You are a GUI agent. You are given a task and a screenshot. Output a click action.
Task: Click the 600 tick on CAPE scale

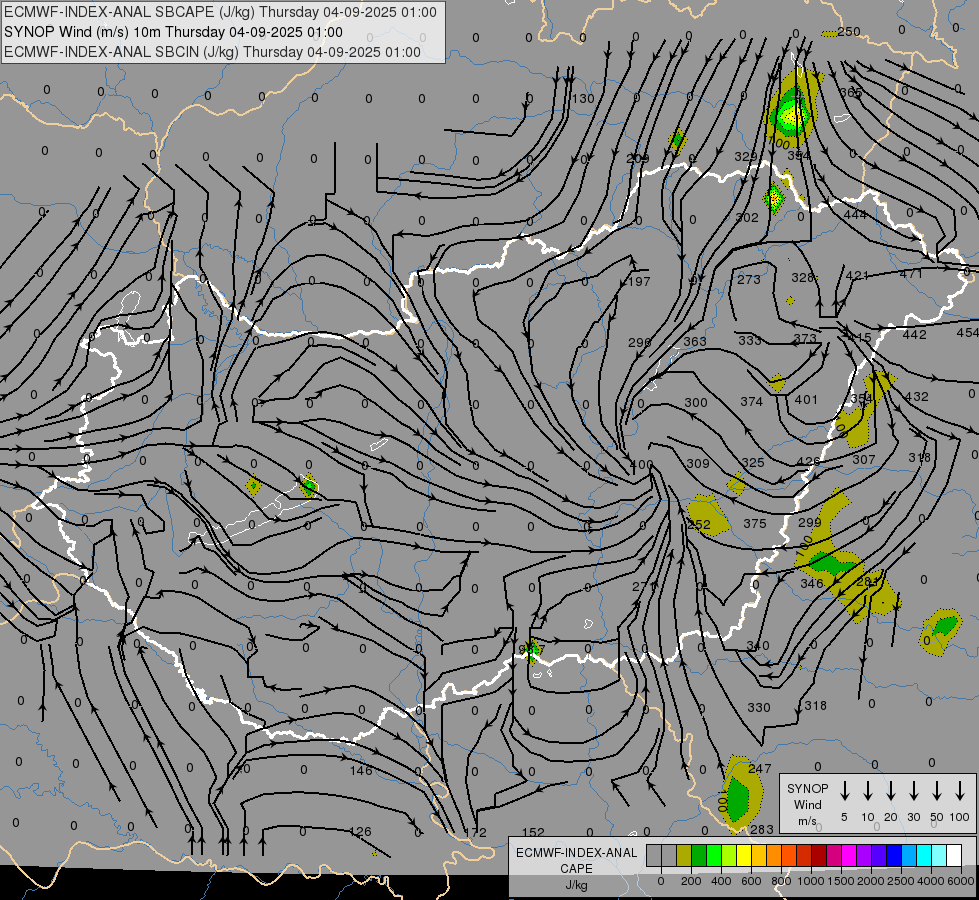click(x=751, y=881)
